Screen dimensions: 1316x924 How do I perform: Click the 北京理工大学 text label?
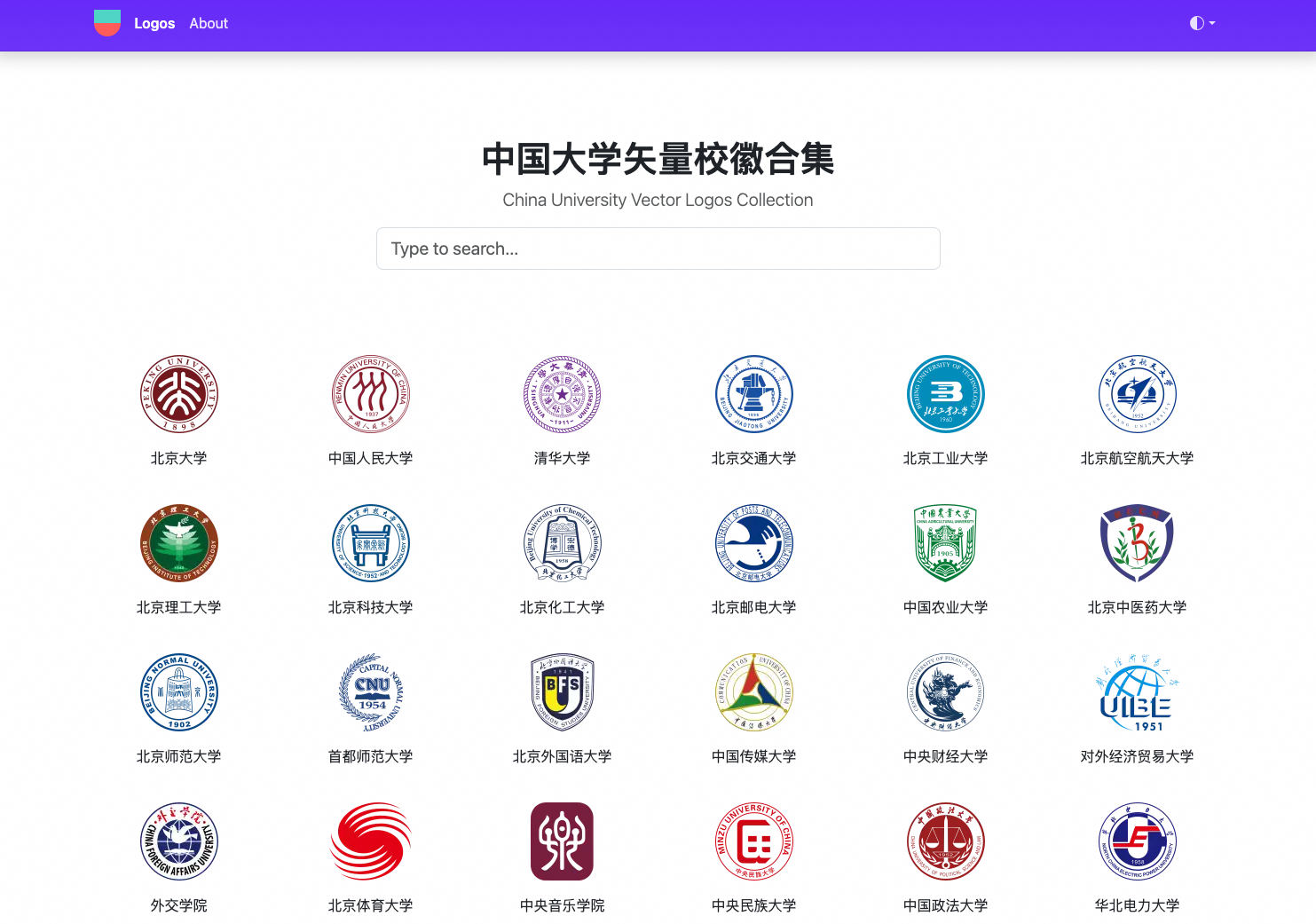(179, 607)
